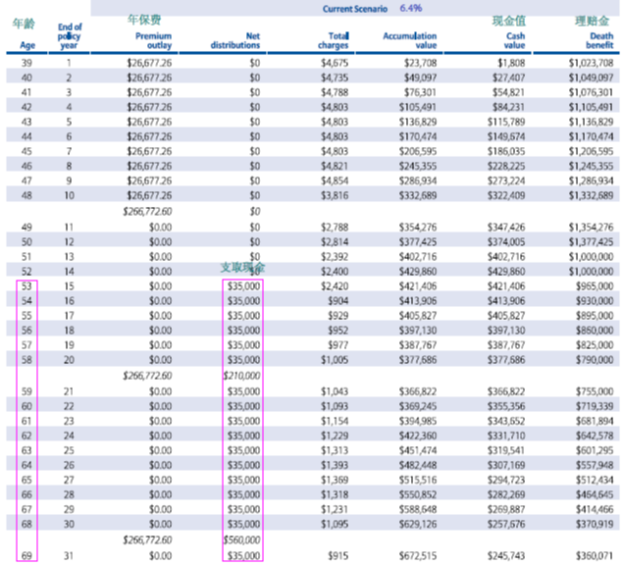Click total charges $2,392 at age 51

(x=335, y=257)
